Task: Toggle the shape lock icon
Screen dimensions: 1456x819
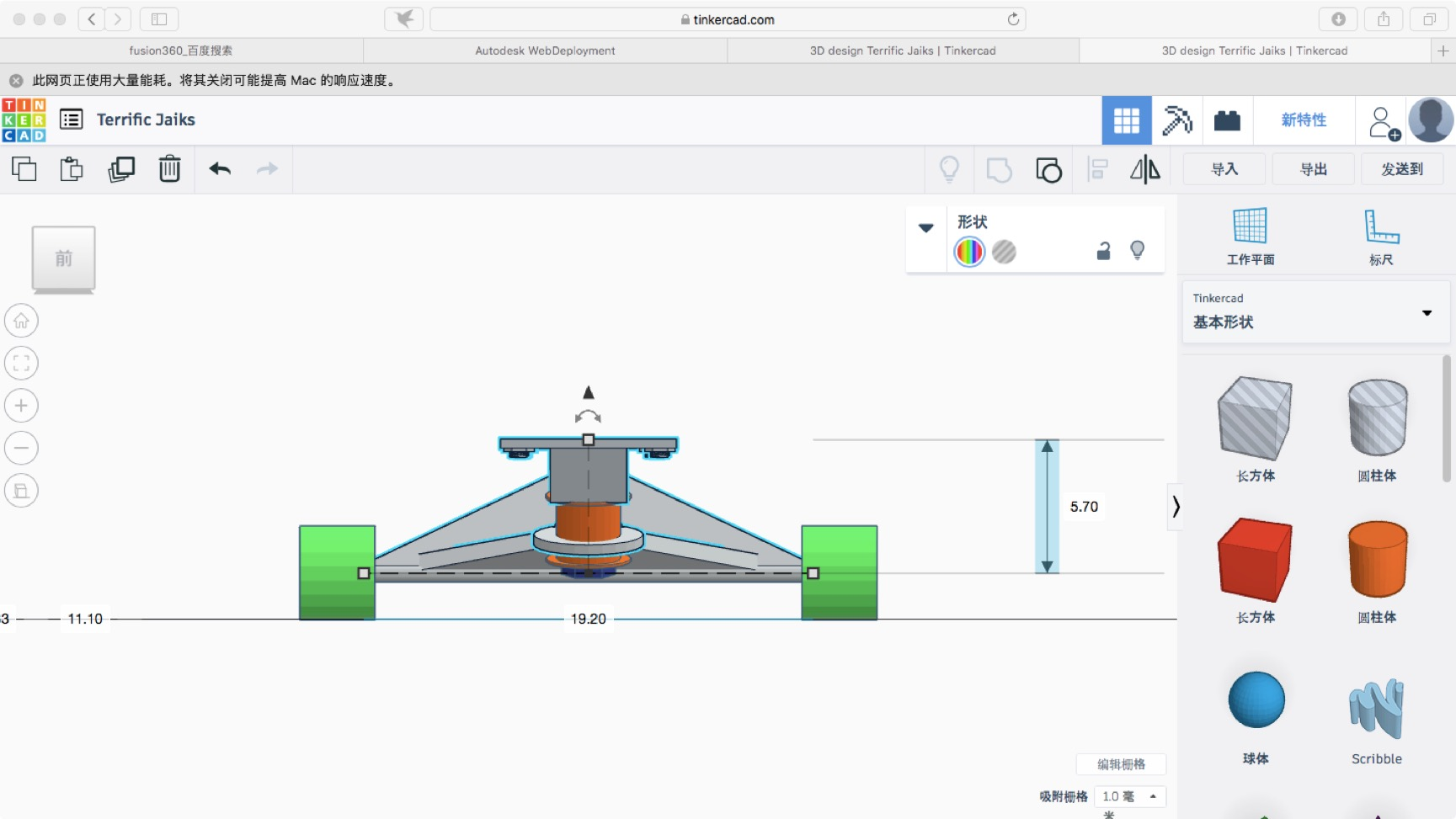Action: coord(1103,251)
